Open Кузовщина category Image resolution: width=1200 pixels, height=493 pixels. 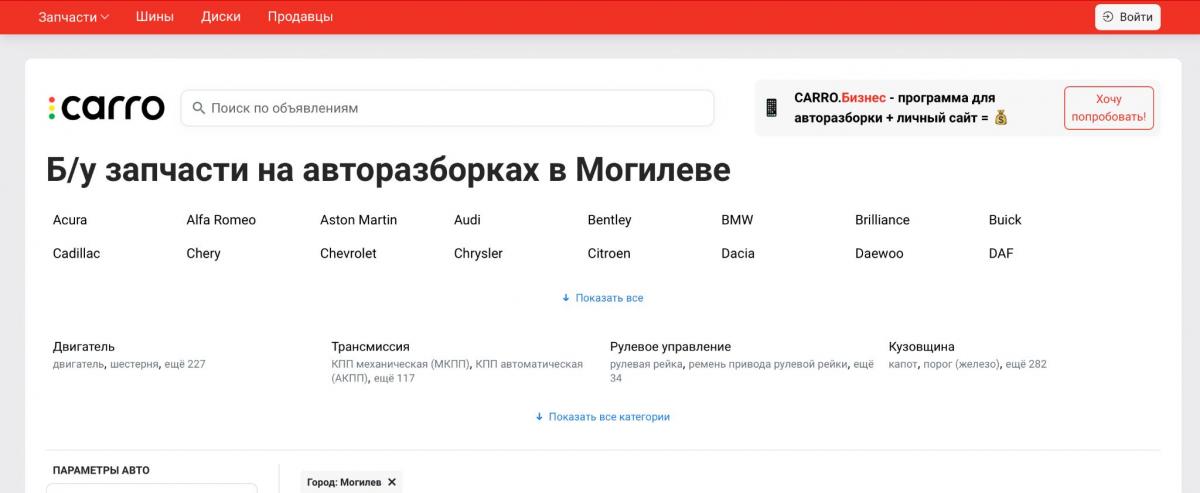[x=921, y=347]
